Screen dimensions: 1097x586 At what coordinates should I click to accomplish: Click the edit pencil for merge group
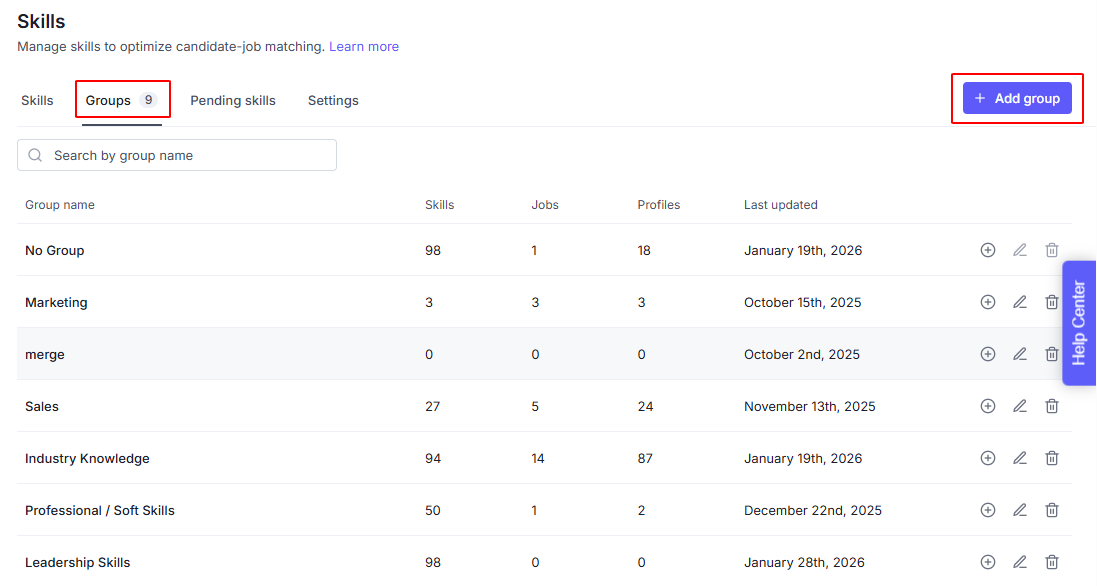tap(1020, 354)
